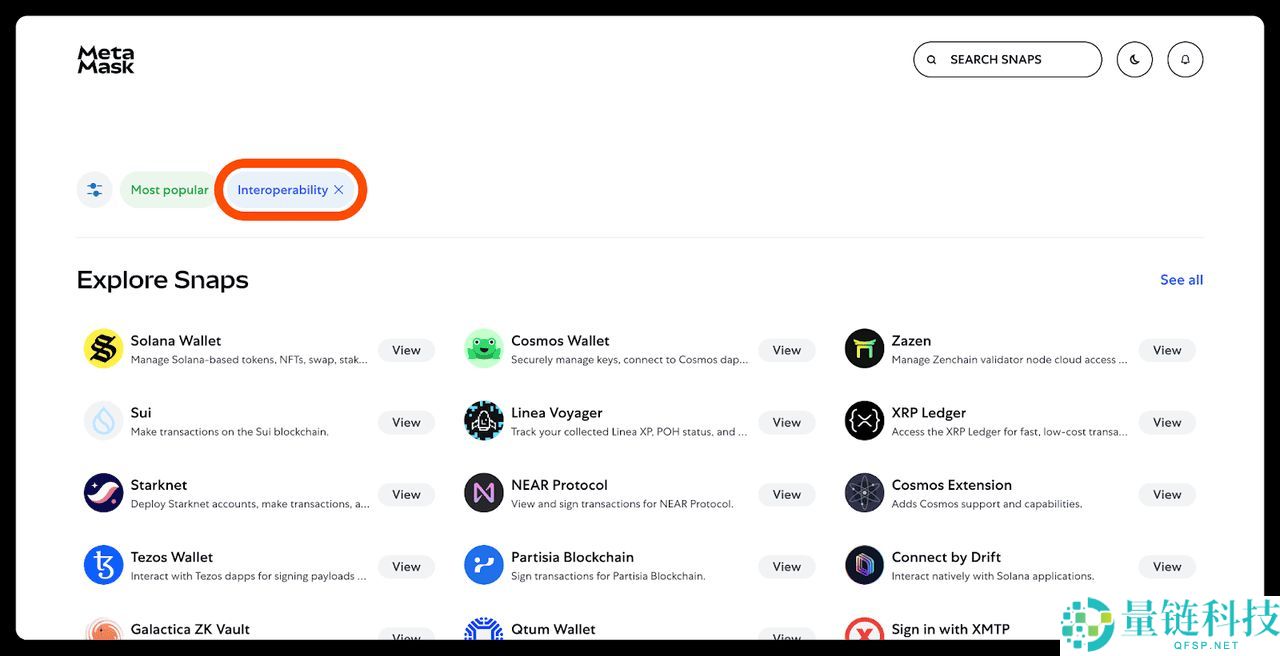Click the NEAR Protocol icon
Viewport: 1280px width, 656px height.
(483, 493)
